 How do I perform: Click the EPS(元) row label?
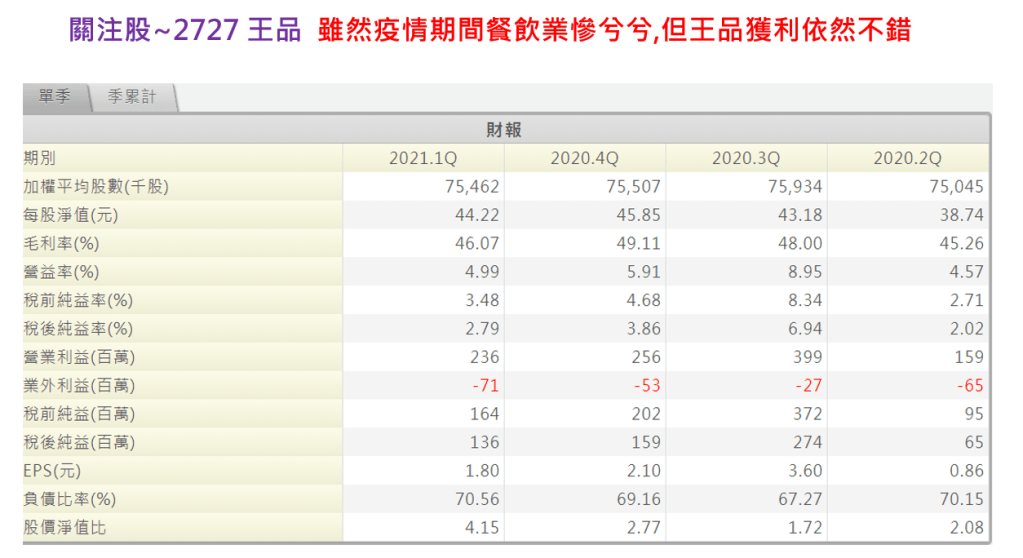57,470
